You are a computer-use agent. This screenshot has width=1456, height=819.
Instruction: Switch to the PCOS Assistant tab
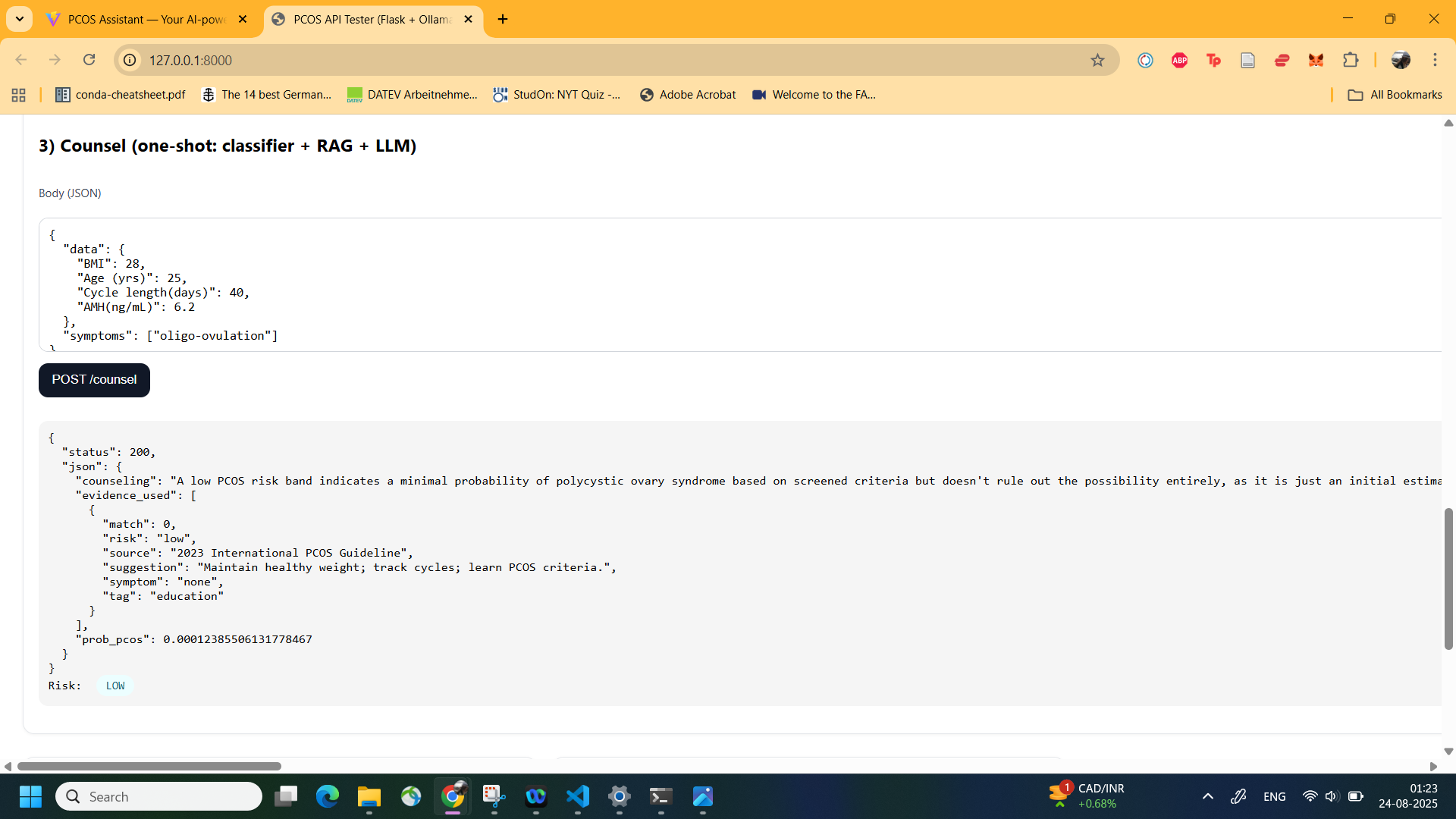click(x=146, y=19)
